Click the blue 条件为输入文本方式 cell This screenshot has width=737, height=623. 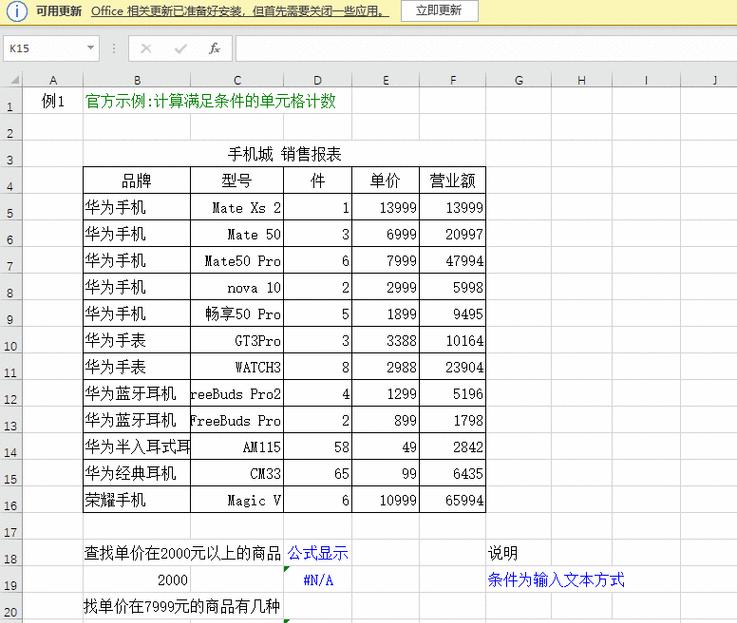(556, 580)
